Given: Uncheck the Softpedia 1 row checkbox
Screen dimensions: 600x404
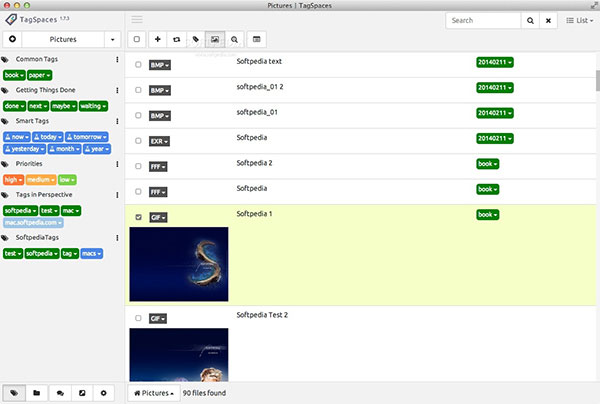Looking at the screenshot, I should point(138,217).
